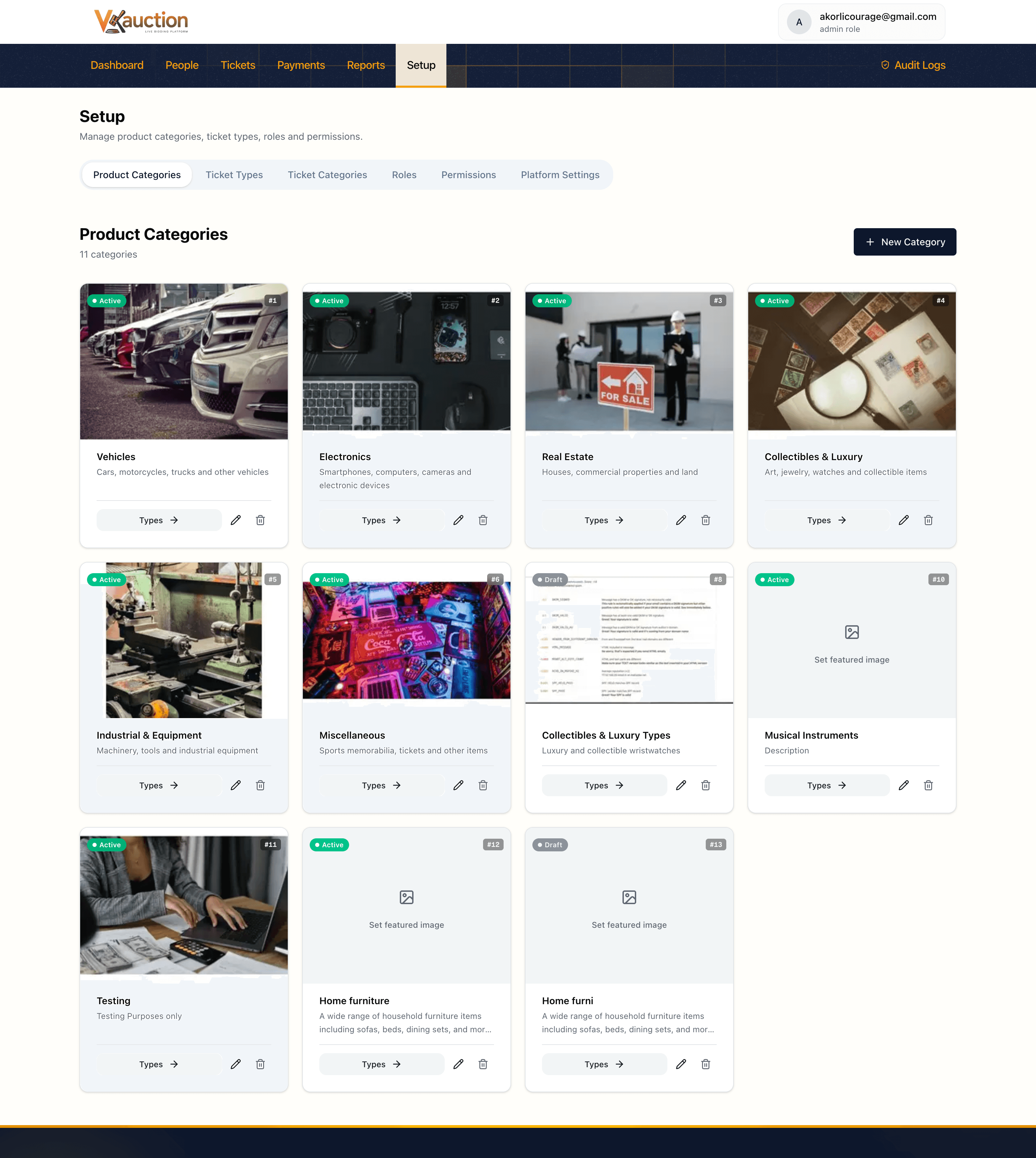The width and height of the screenshot is (1036, 1158).
Task: Delete the Miscellaneous category
Action: [x=483, y=785]
